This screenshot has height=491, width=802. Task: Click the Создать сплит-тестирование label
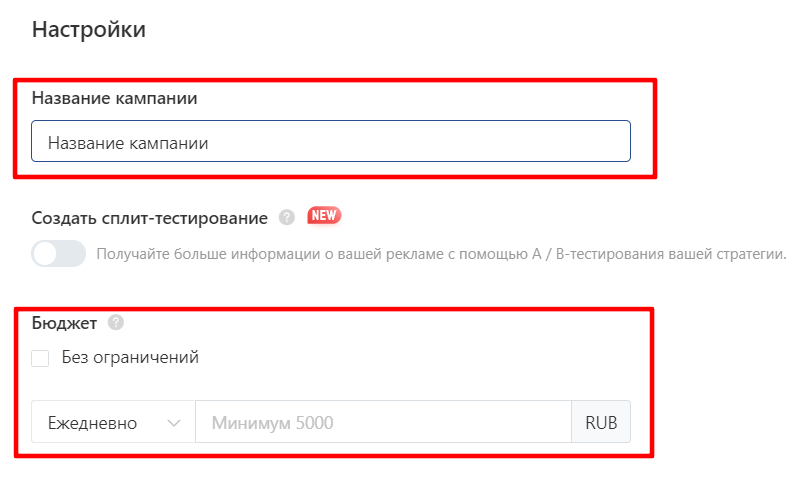[150, 218]
